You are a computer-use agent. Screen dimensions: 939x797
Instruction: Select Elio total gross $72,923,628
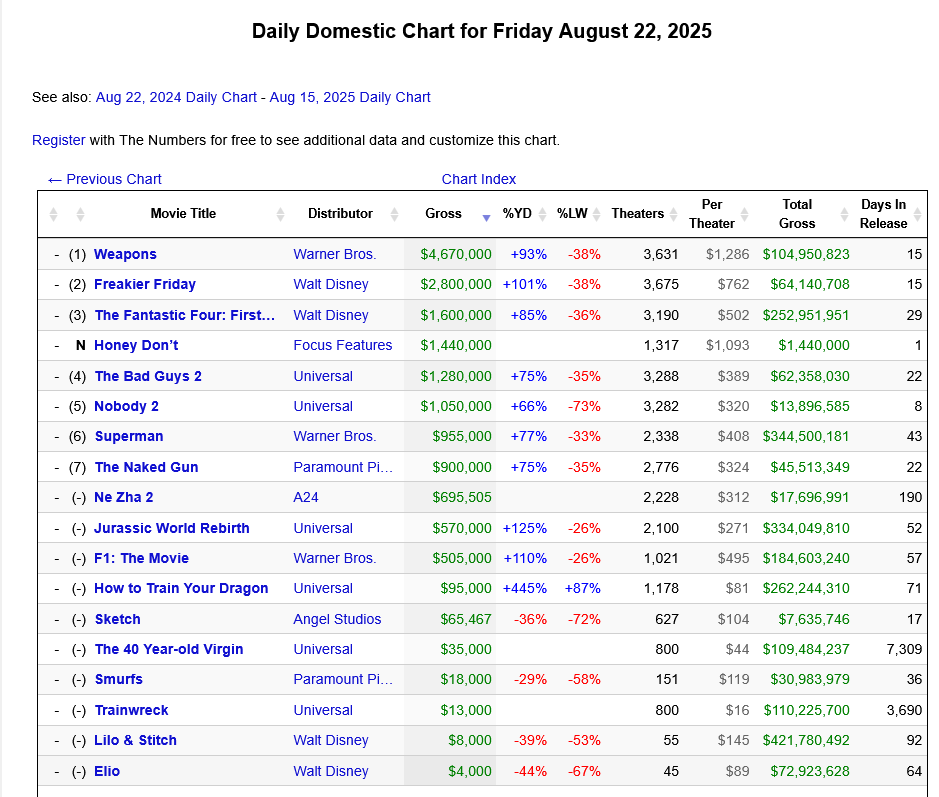pos(810,771)
